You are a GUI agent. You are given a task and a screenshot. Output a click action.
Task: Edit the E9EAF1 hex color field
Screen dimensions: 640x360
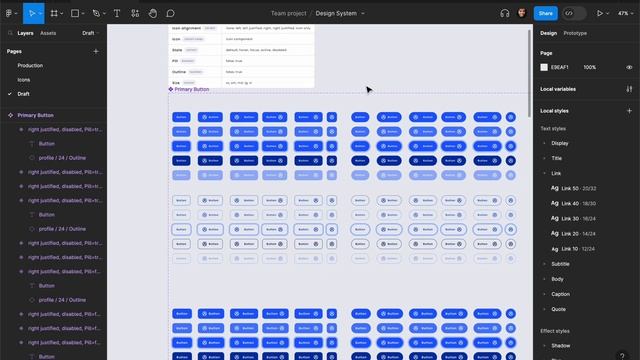tap(560, 67)
